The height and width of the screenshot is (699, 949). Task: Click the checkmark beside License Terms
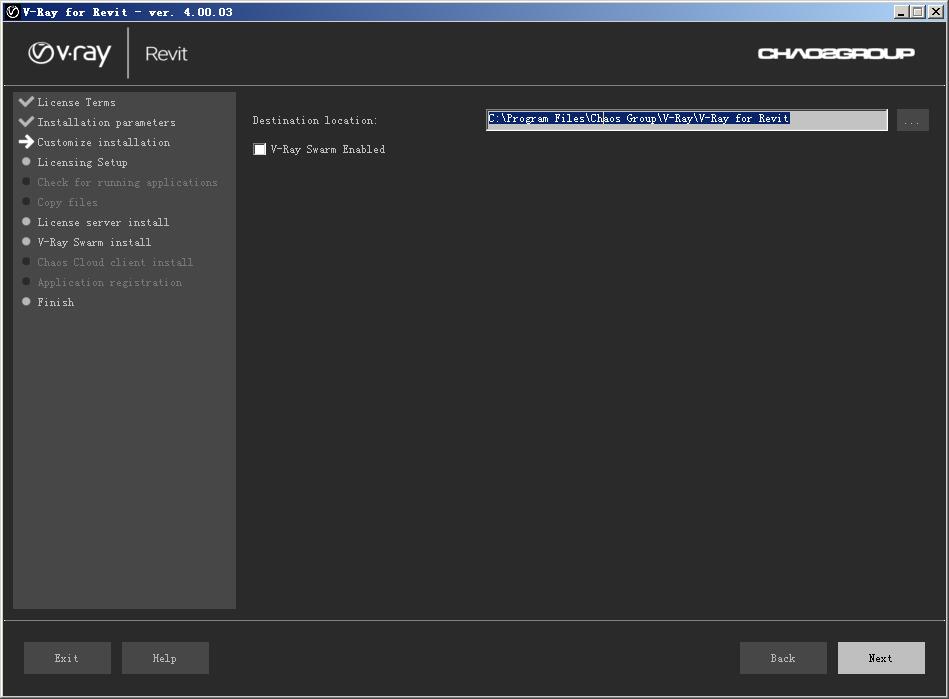[26, 101]
